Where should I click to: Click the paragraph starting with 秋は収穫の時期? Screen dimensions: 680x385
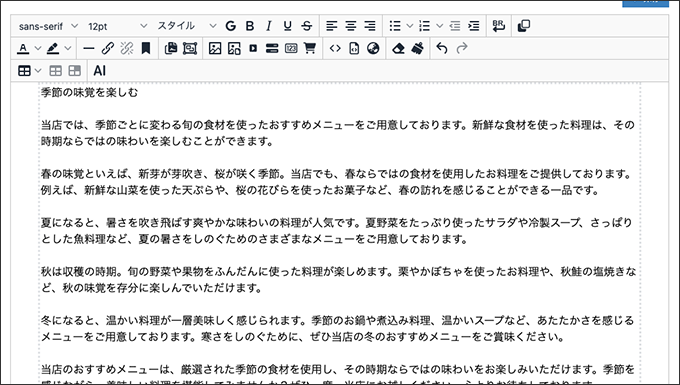[338, 280]
